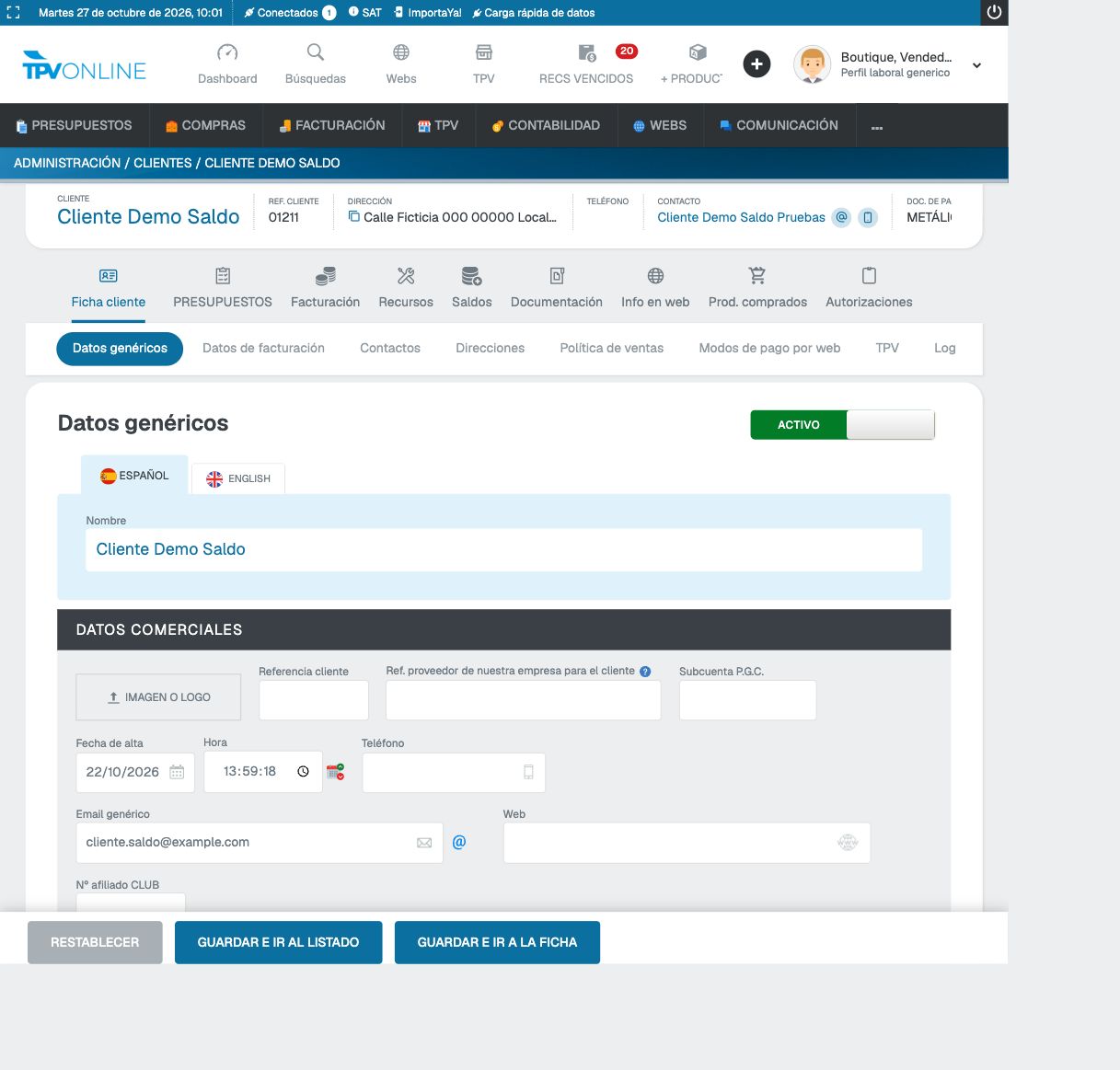Image resolution: width=1120 pixels, height=1070 pixels.
Task: Click the calendar reset icon beside Hora
Action: (x=336, y=772)
